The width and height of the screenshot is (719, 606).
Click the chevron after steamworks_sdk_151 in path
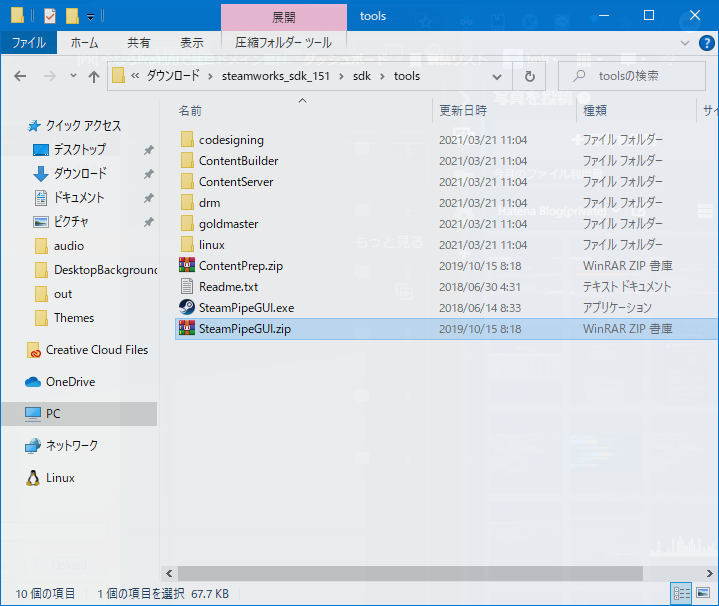[x=341, y=77]
